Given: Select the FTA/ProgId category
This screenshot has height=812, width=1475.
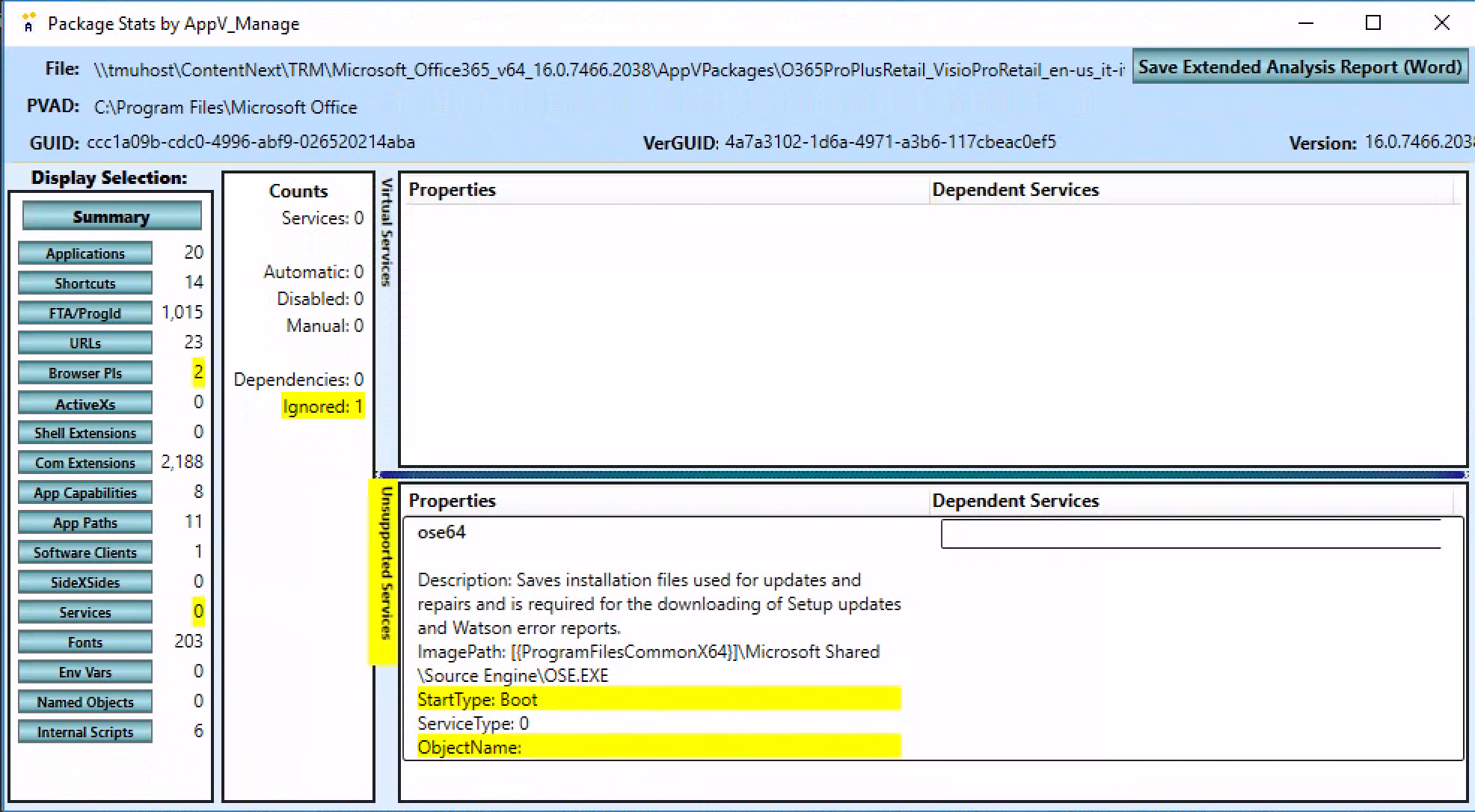Looking at the screenshot, I should tap(85, 313).
